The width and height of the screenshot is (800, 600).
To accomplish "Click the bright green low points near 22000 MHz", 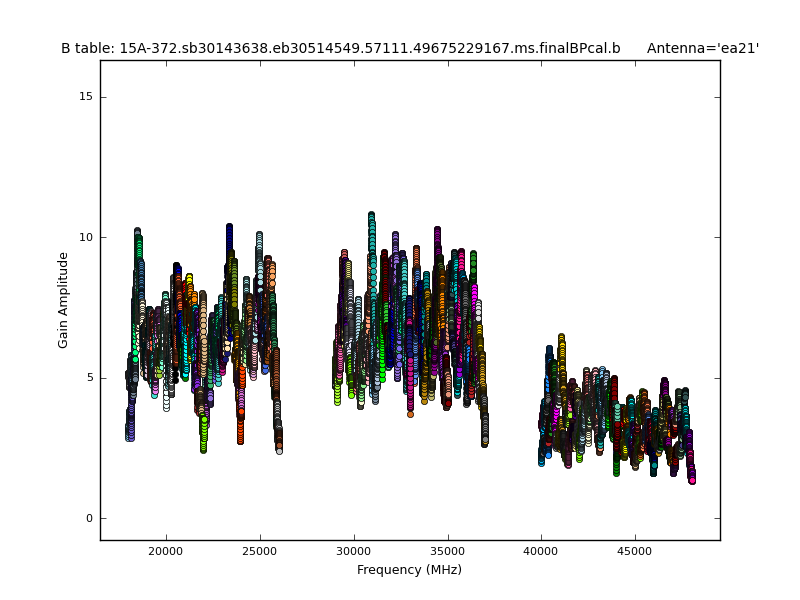I will [x=203, y=438].
